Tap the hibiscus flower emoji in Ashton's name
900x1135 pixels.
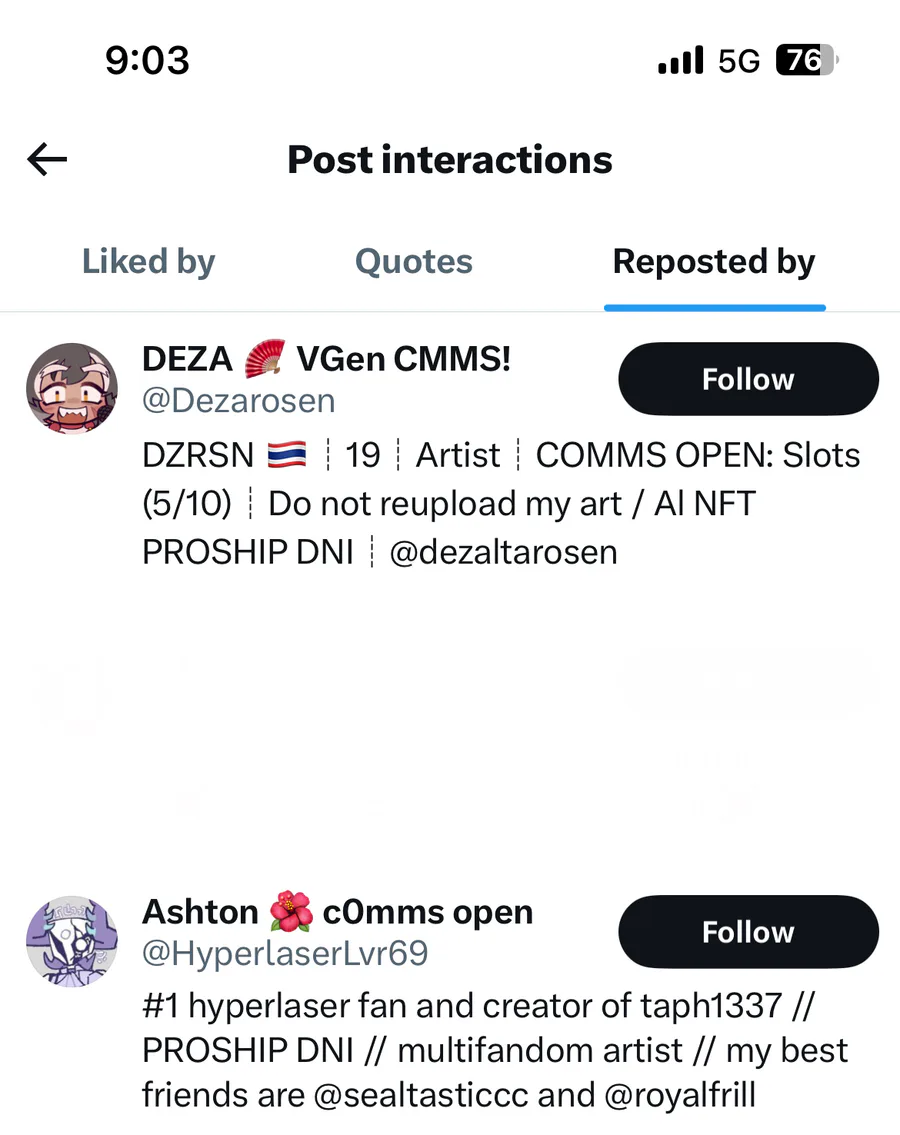coord(290,912)
